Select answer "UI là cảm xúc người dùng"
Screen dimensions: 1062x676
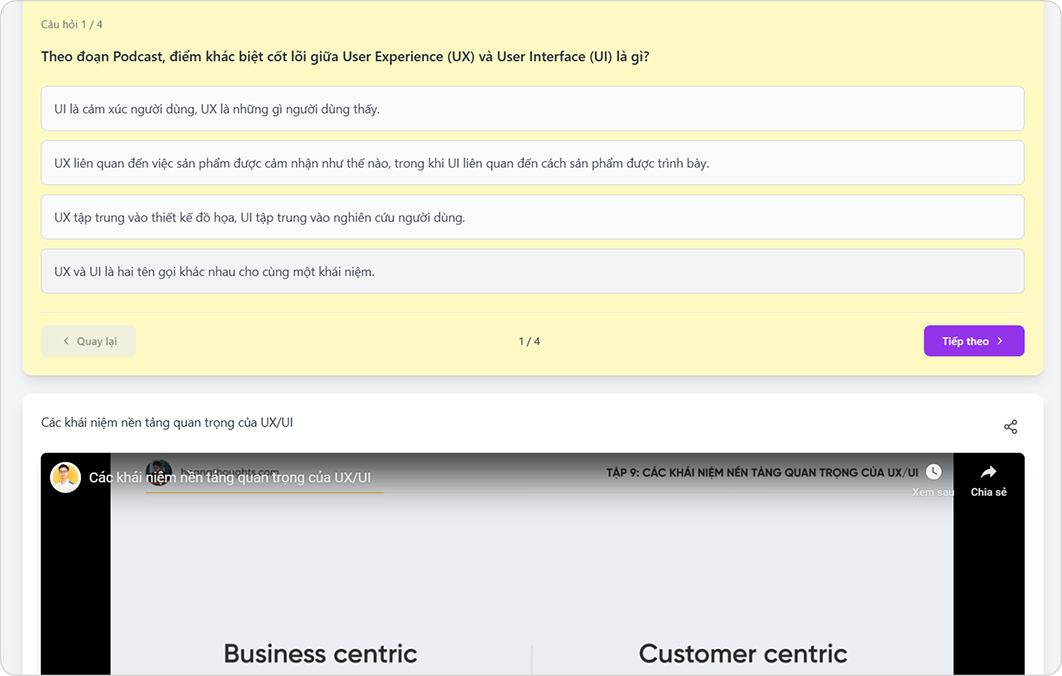pos(532,109)
